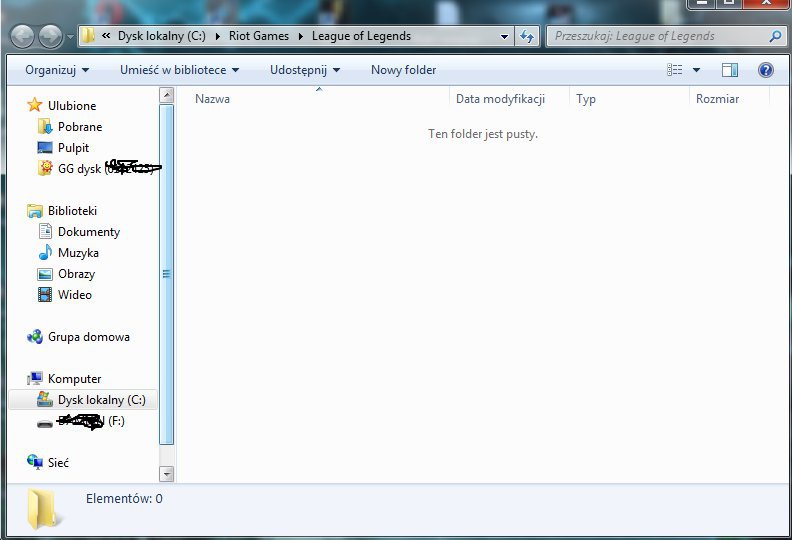Screen dimensions: 792x540
Task: Click the folder icon in address bar
Action: coord(88,36)
